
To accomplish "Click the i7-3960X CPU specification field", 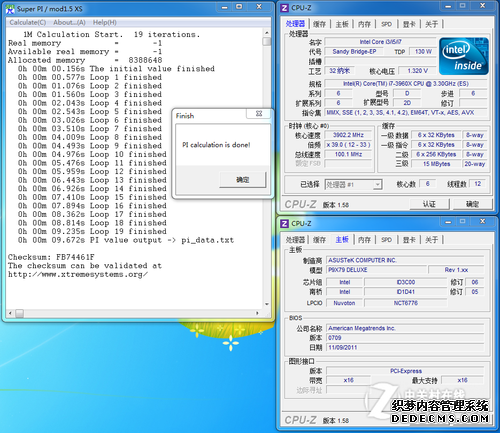I will 406,84.
